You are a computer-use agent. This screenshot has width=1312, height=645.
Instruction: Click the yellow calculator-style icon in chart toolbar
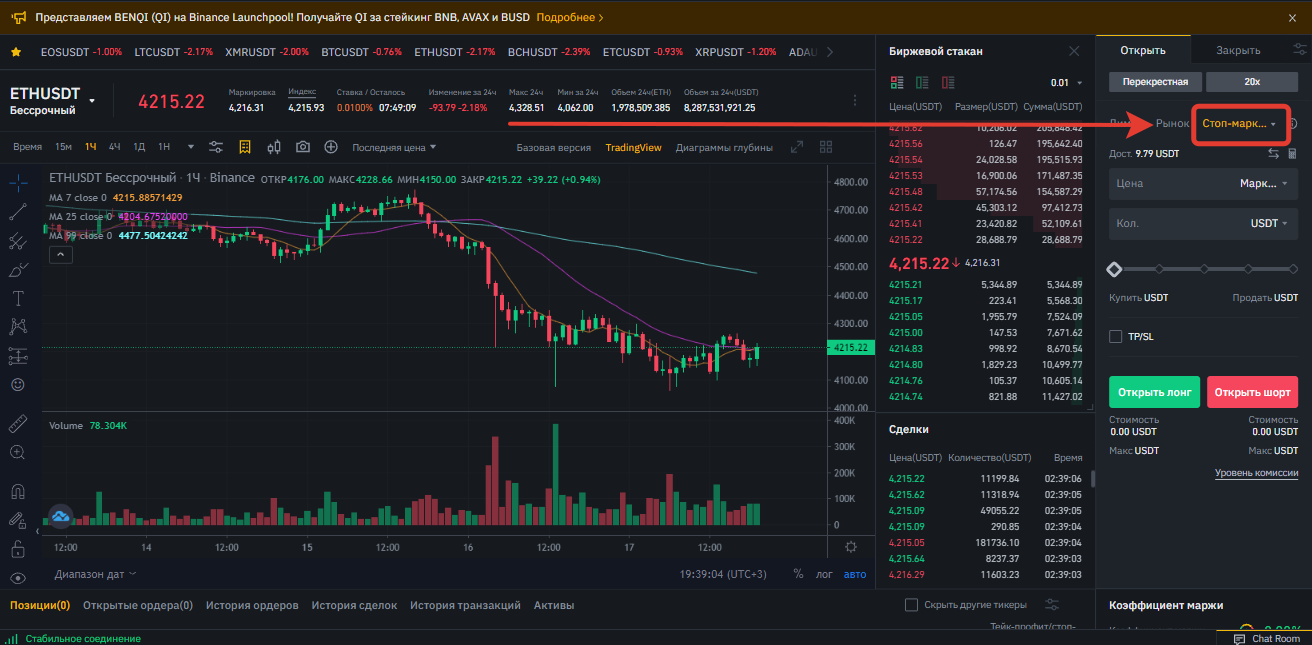tap(245, 147)
